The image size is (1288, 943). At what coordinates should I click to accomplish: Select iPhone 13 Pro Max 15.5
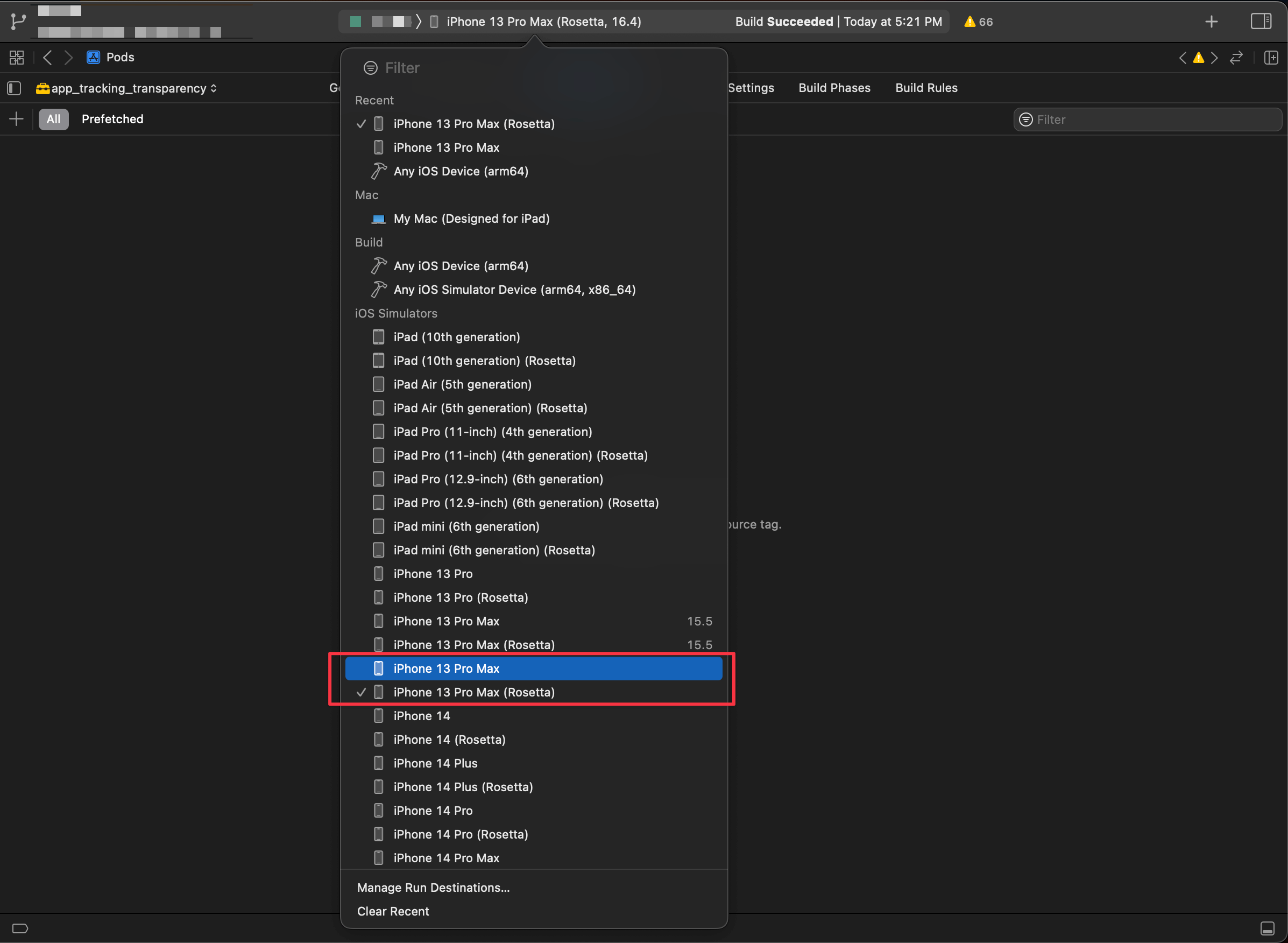point(533,621)
